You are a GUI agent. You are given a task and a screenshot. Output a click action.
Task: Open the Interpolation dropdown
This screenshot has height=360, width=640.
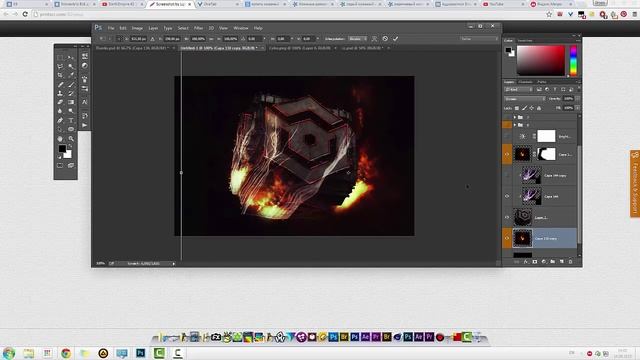point(358,39)
